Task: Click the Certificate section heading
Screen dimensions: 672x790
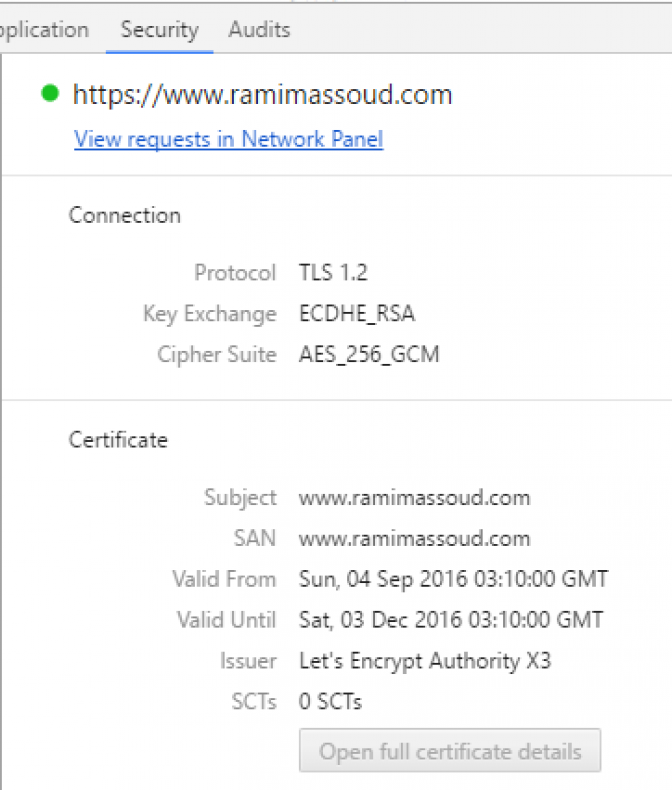Action: point(118,440)
